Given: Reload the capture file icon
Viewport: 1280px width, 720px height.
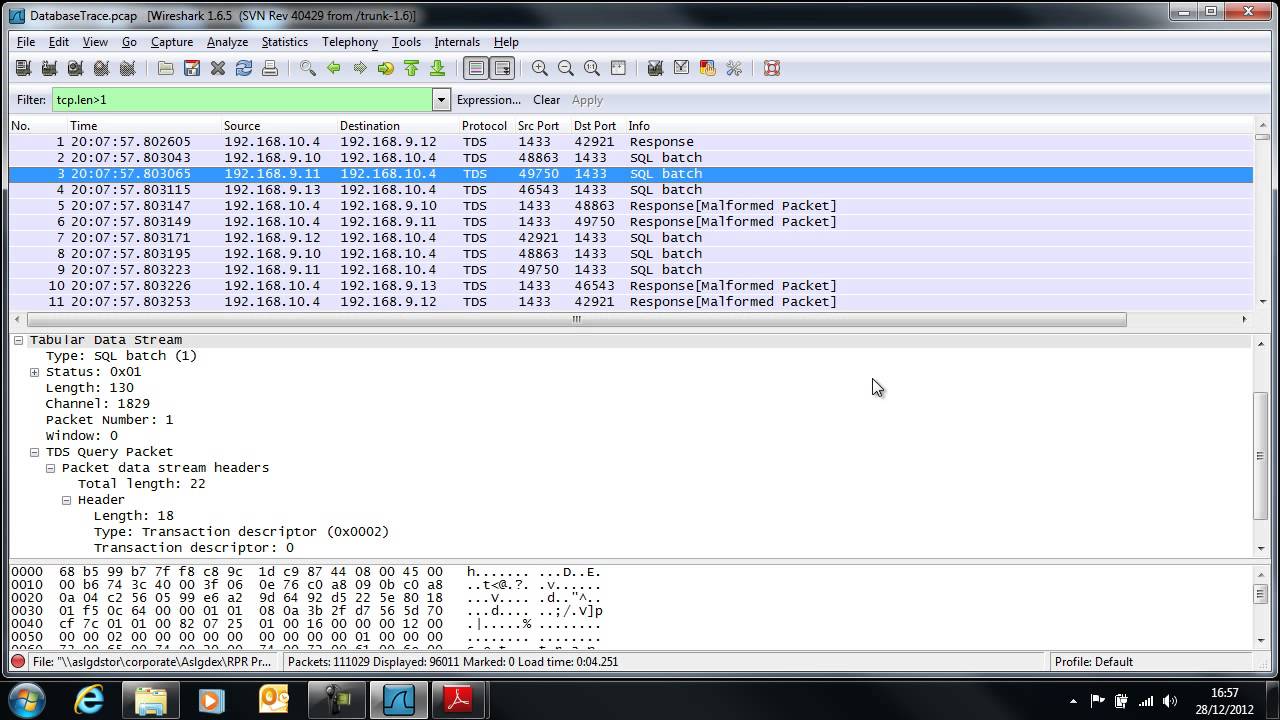Looking at the screenshot, I should pyautogui.click(x=244, y=68).
